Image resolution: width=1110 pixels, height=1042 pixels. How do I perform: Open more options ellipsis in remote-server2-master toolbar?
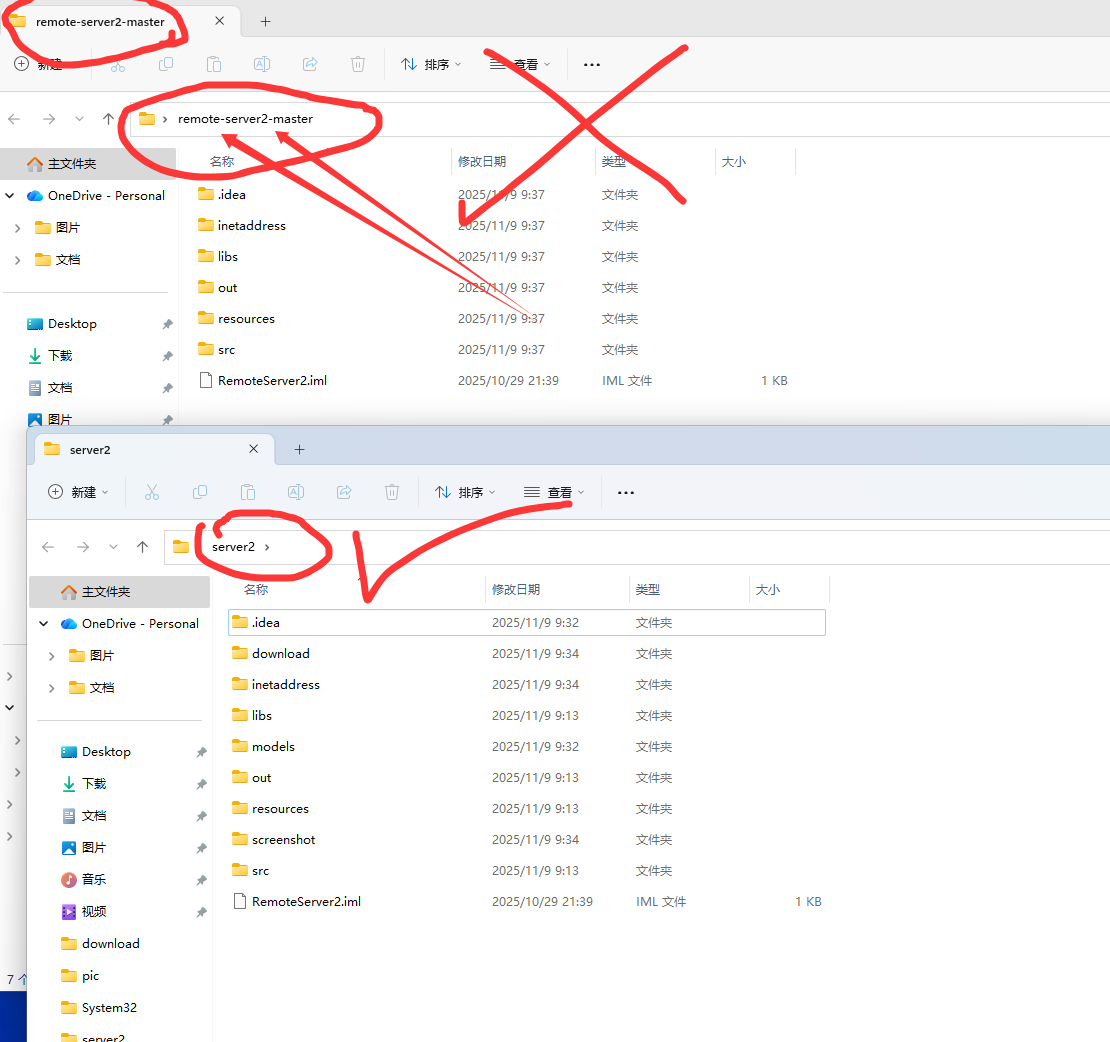tap(592, 64)
